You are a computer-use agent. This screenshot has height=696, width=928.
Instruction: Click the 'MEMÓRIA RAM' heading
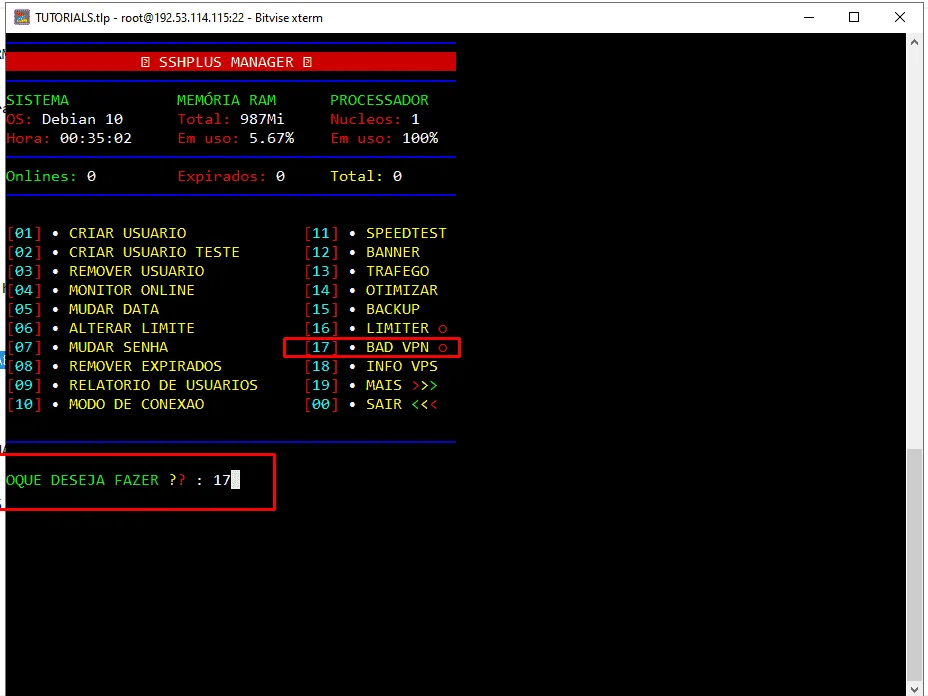click(227, 100)
